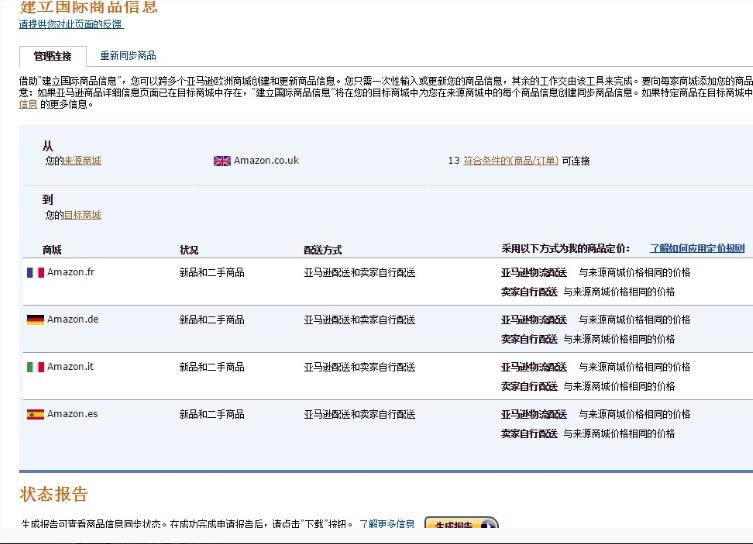Click the 状况 column header
This screenshot has width=753, height=544.
tap(189, 250)
